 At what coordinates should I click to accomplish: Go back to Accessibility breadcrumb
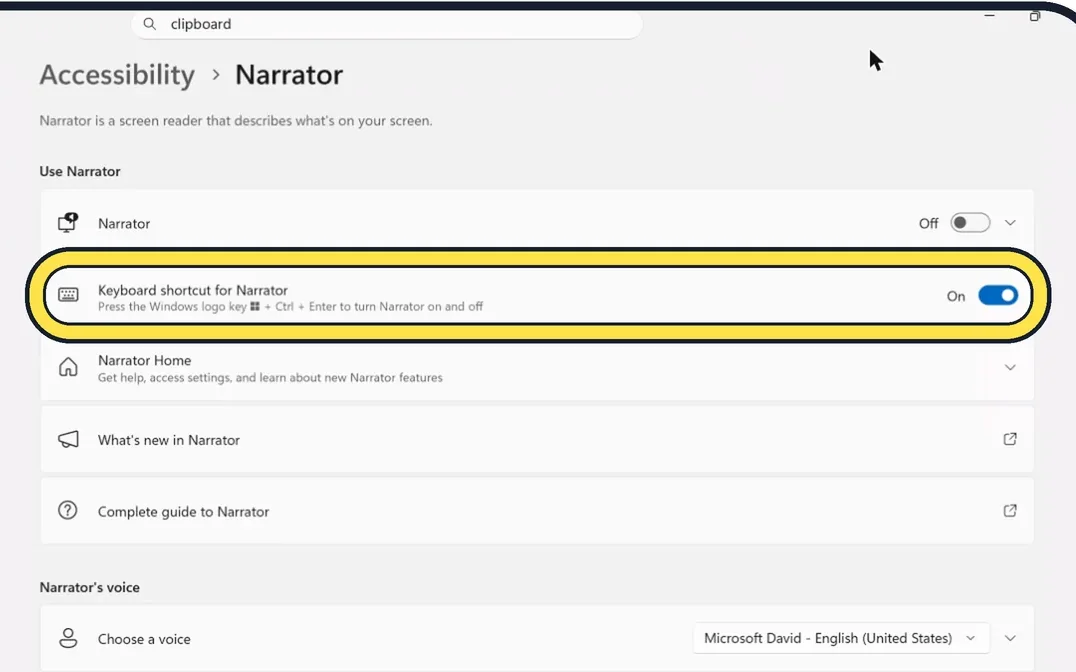click(117, 75)
